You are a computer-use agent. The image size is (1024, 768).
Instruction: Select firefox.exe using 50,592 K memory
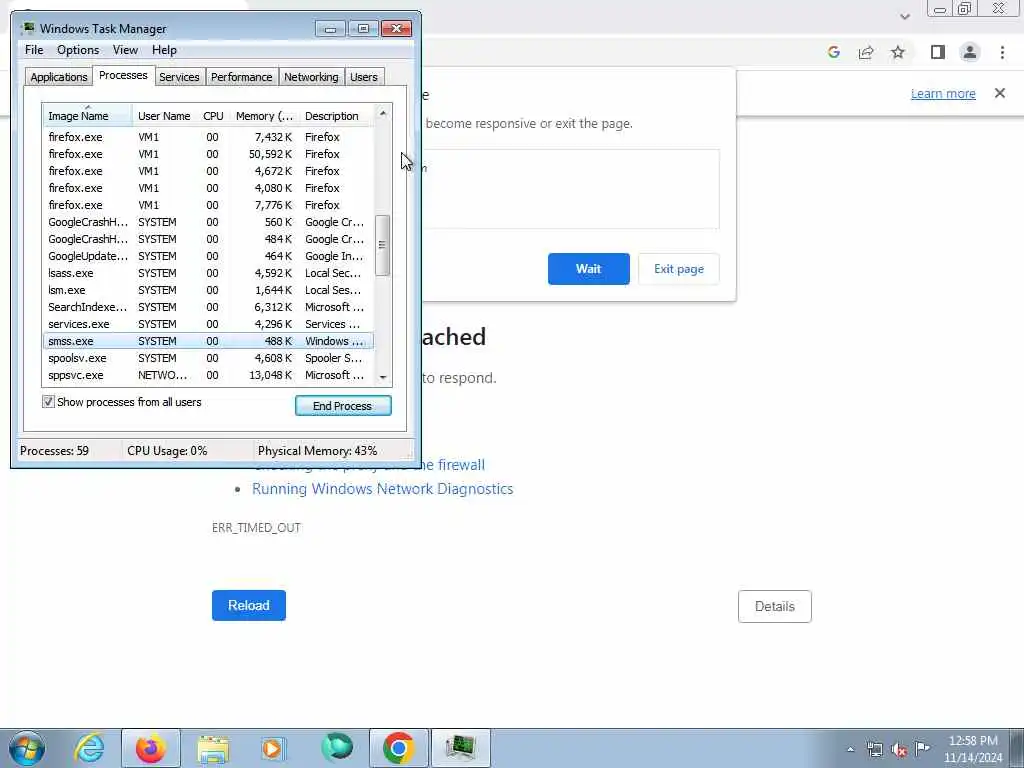pos(208,154)
